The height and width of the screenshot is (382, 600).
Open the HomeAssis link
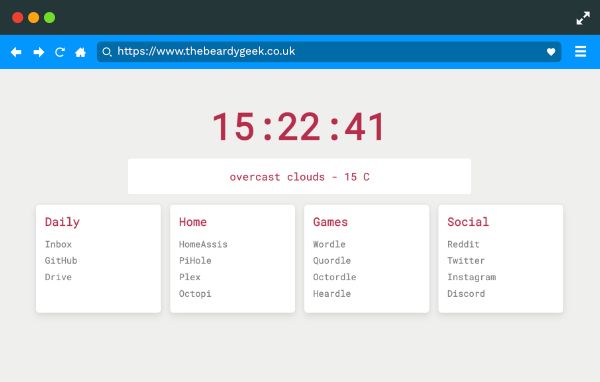(203, 244)
